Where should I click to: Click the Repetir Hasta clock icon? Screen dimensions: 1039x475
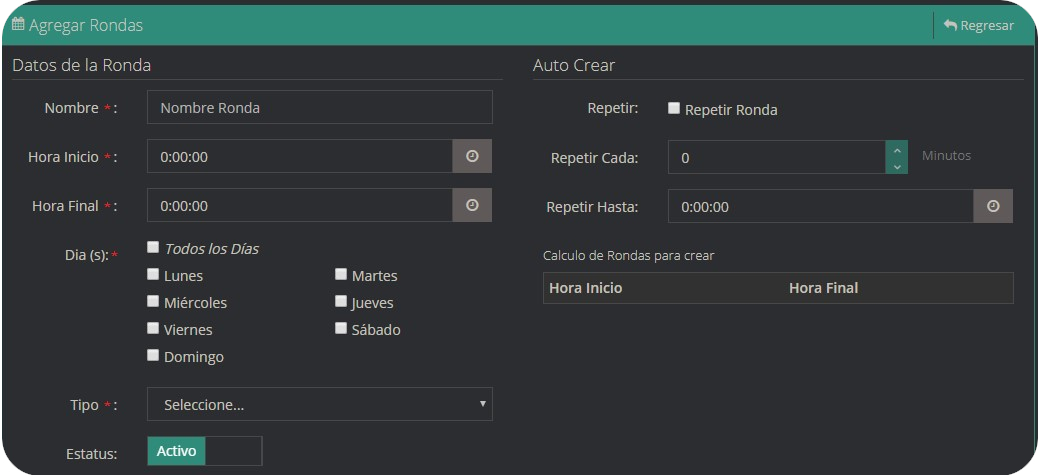tap(992, 207)
